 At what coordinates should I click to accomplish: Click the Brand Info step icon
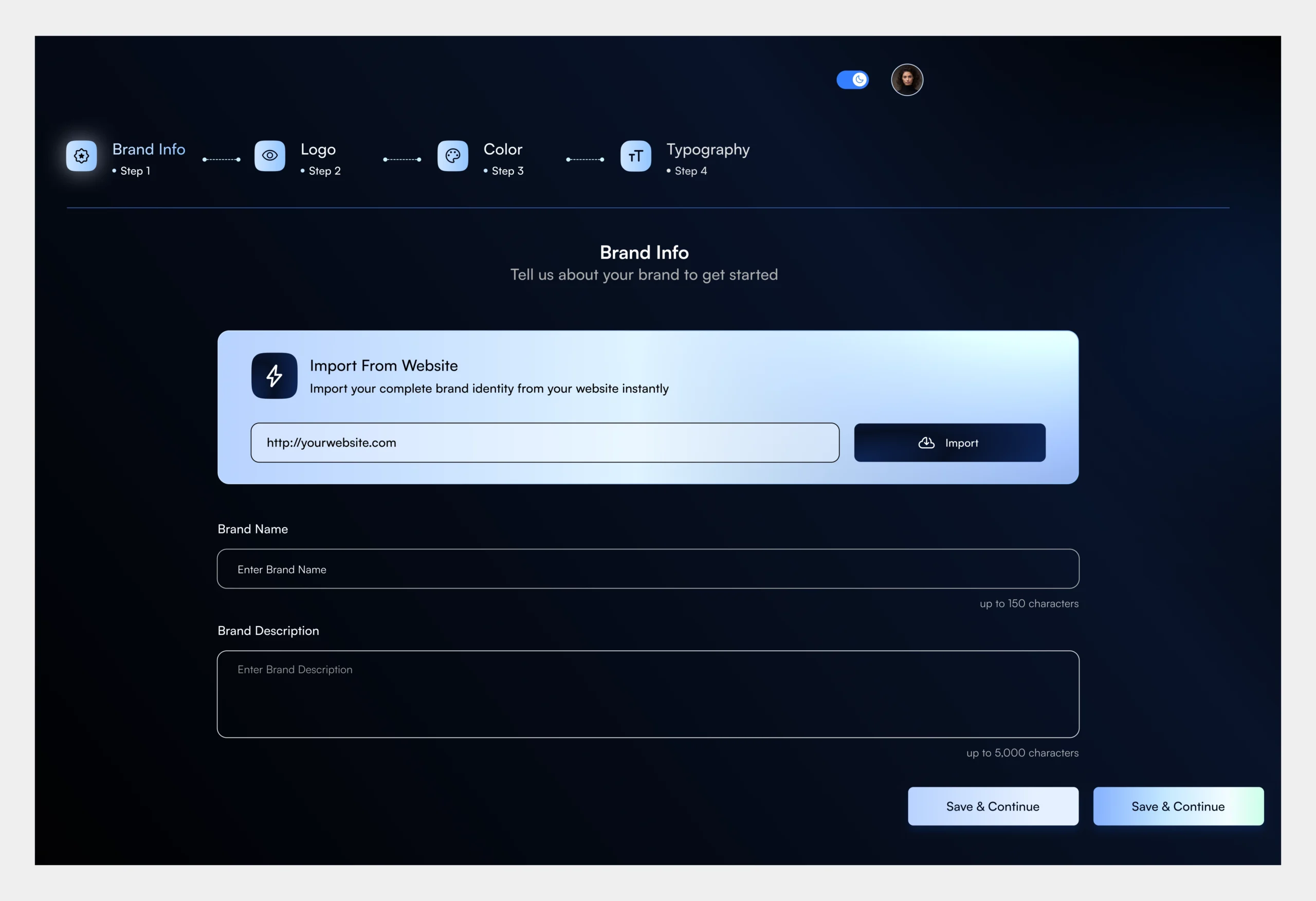[82, 156]
